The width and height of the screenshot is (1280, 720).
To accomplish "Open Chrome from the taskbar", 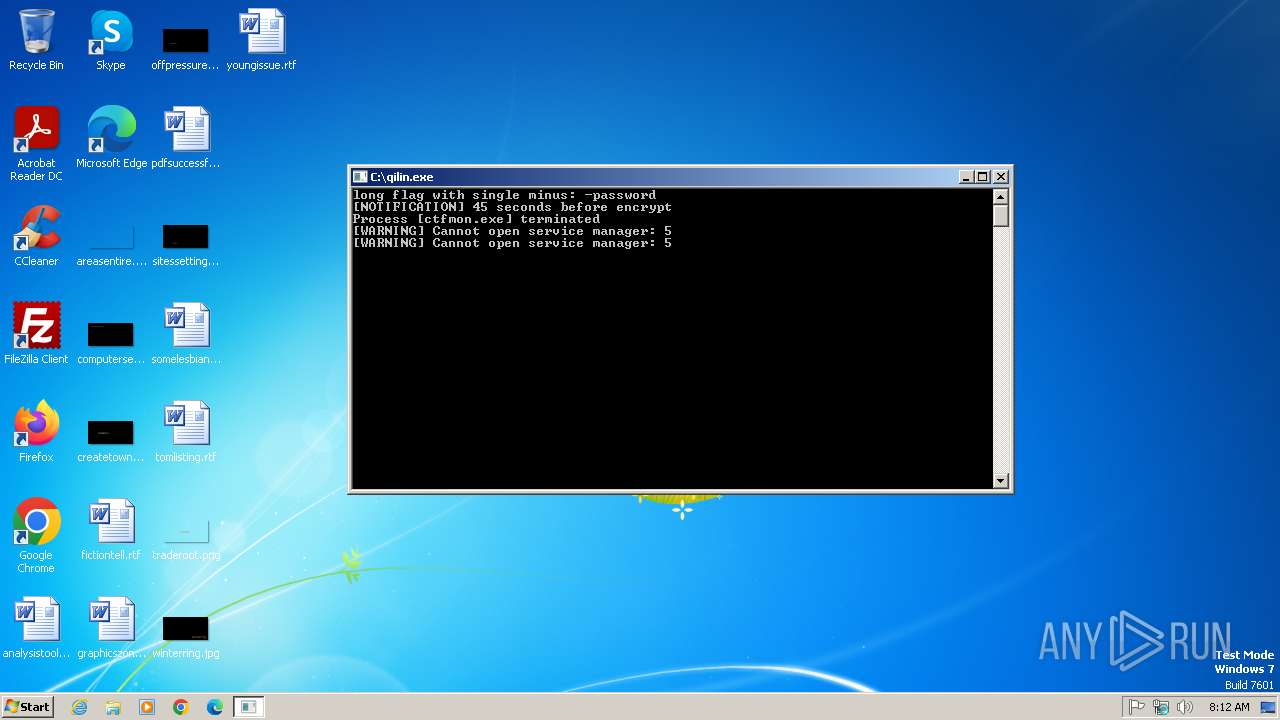I will pyautogui.click(x=181, y=707).
